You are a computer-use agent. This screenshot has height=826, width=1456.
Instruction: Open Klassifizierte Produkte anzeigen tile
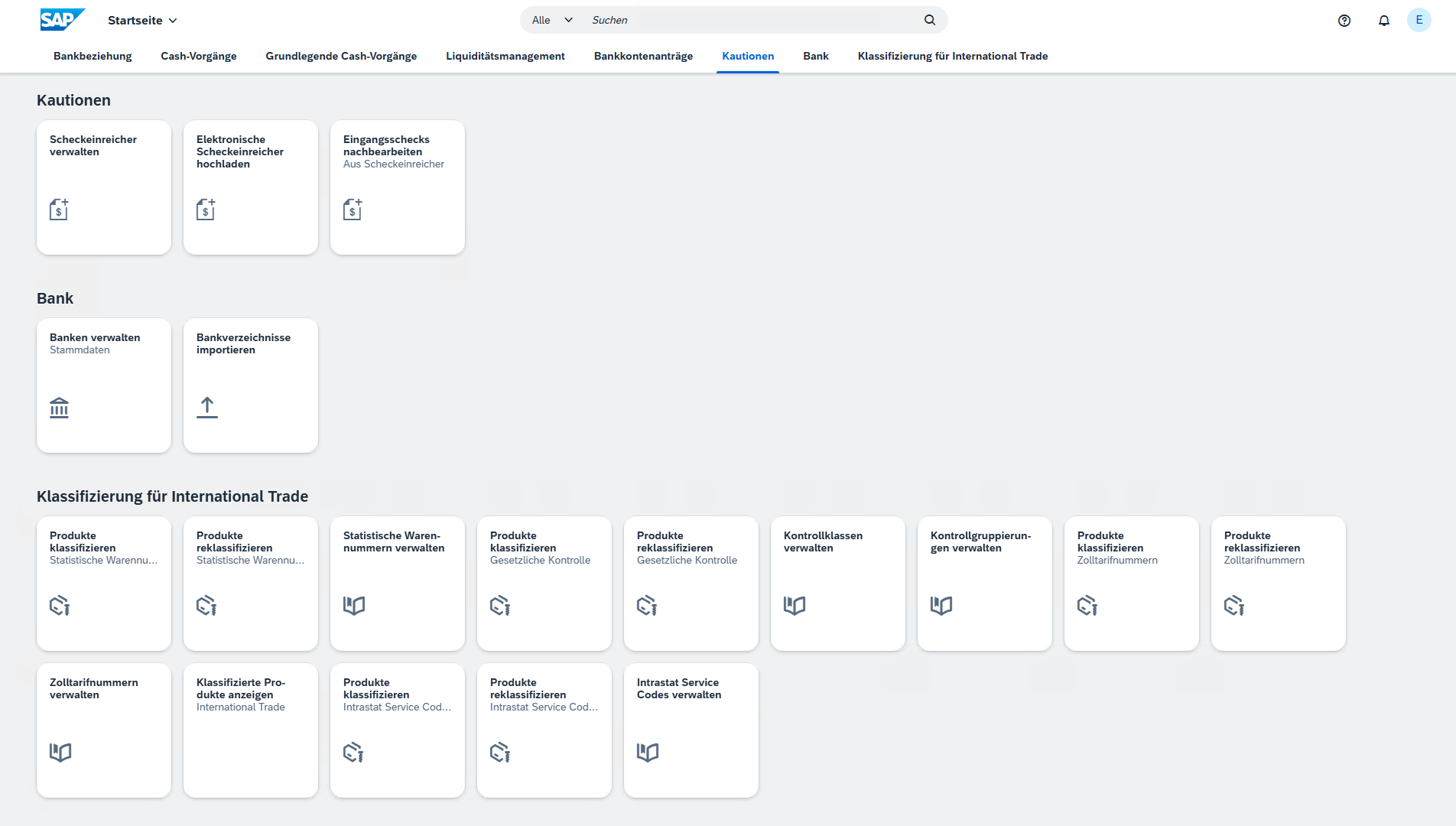click(250, 730)
